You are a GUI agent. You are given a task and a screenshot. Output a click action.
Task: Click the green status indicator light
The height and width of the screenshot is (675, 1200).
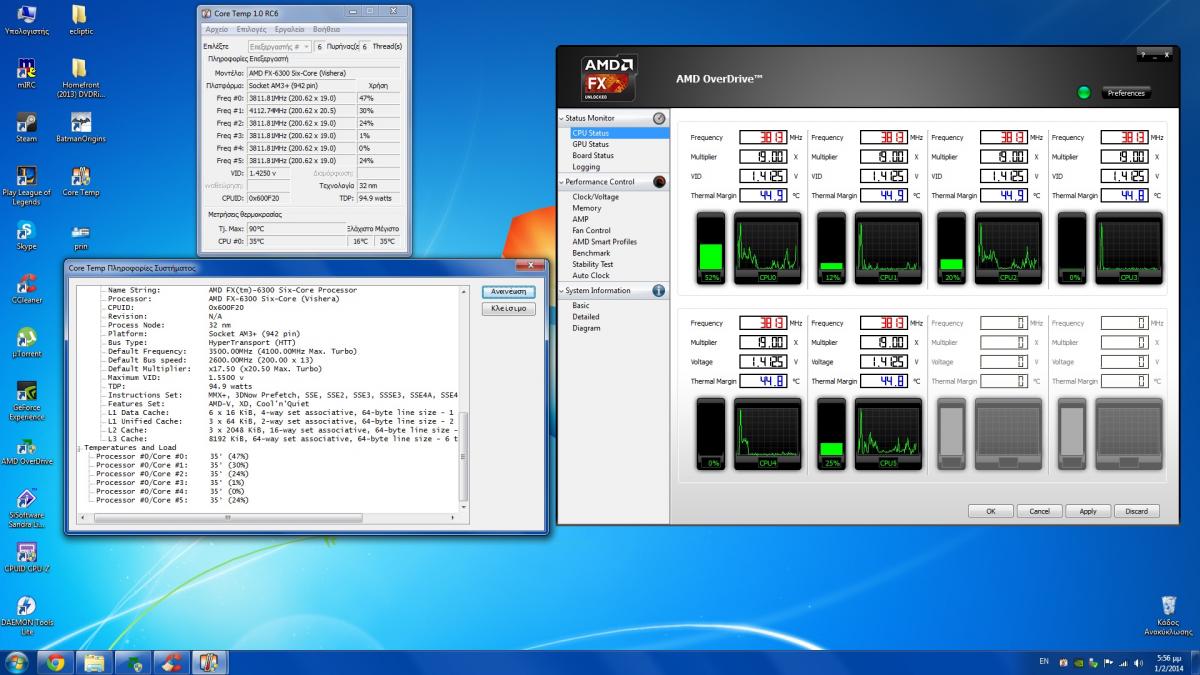coord(1084,93)
